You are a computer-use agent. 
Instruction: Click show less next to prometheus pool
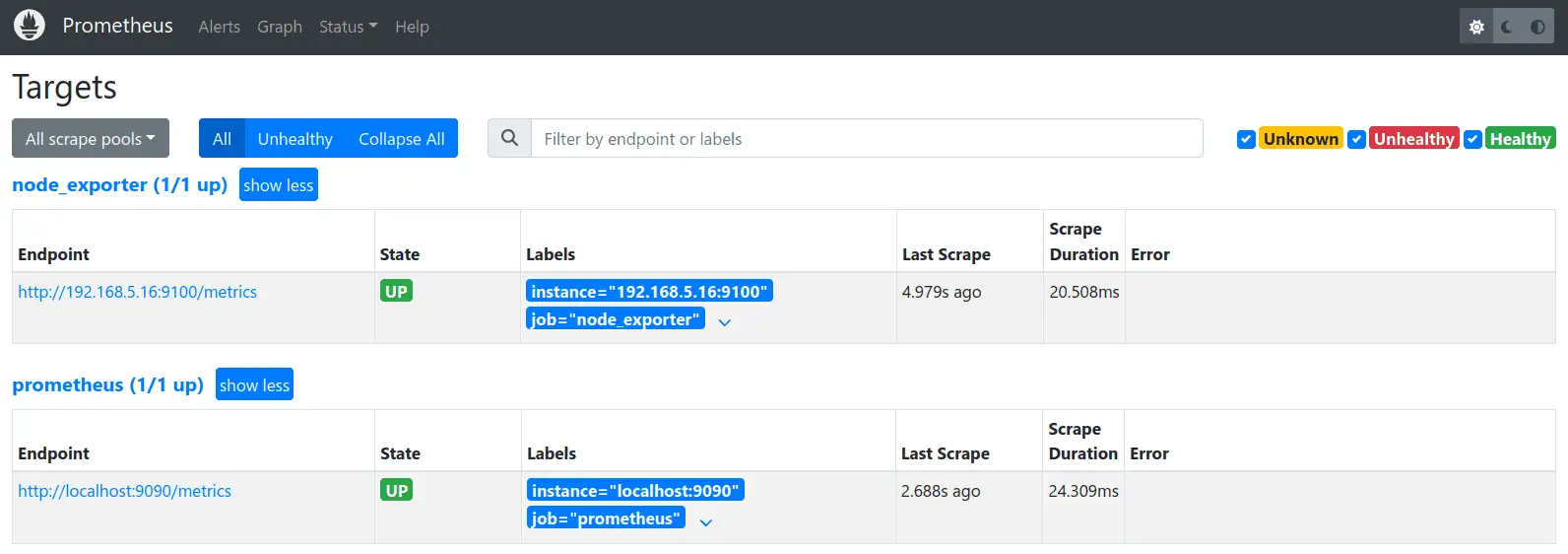pos(254,384)
